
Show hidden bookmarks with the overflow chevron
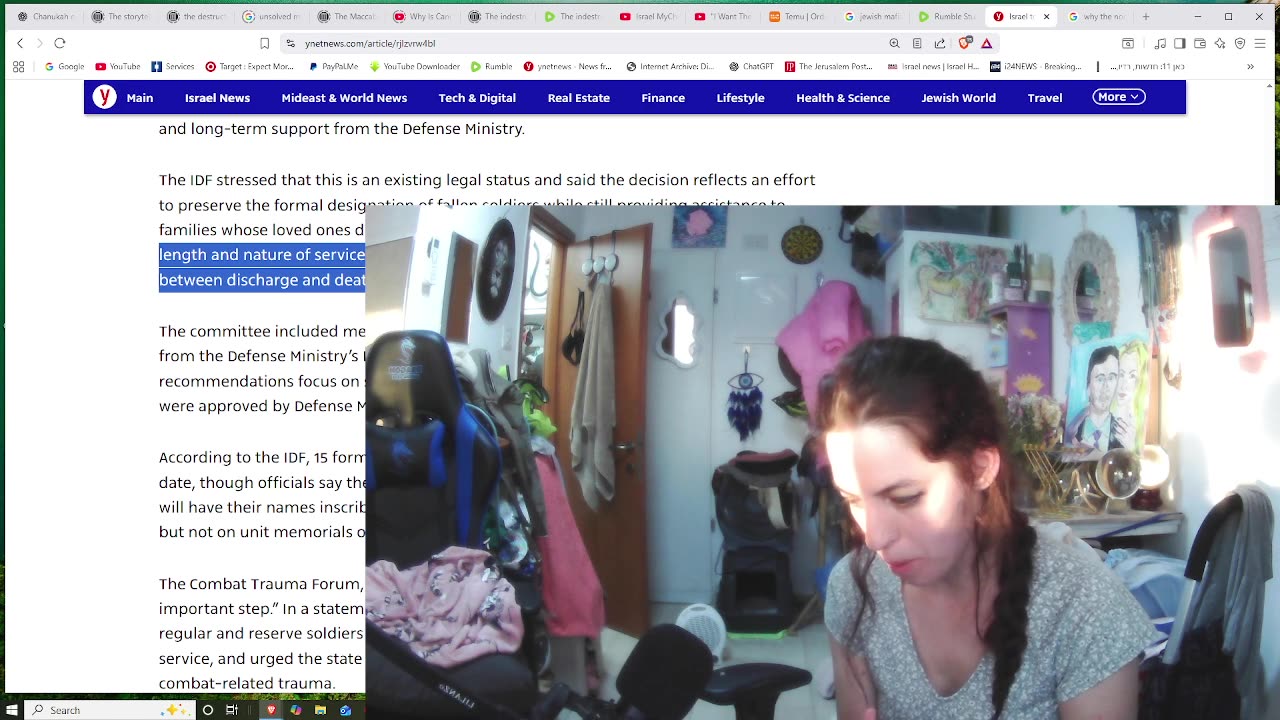(1250, 67)
